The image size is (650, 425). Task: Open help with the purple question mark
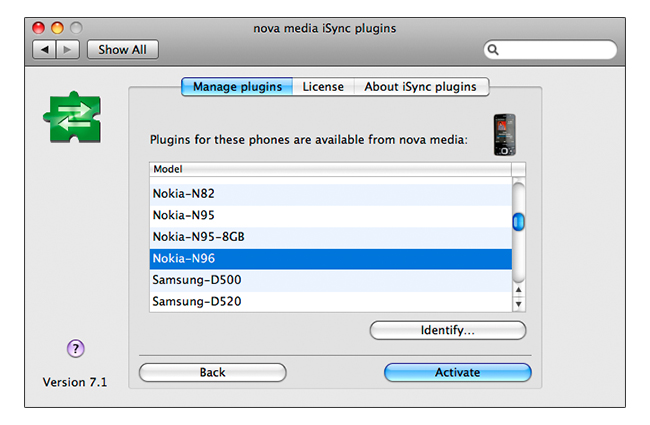pyautogui.click(x=75, y=349)
